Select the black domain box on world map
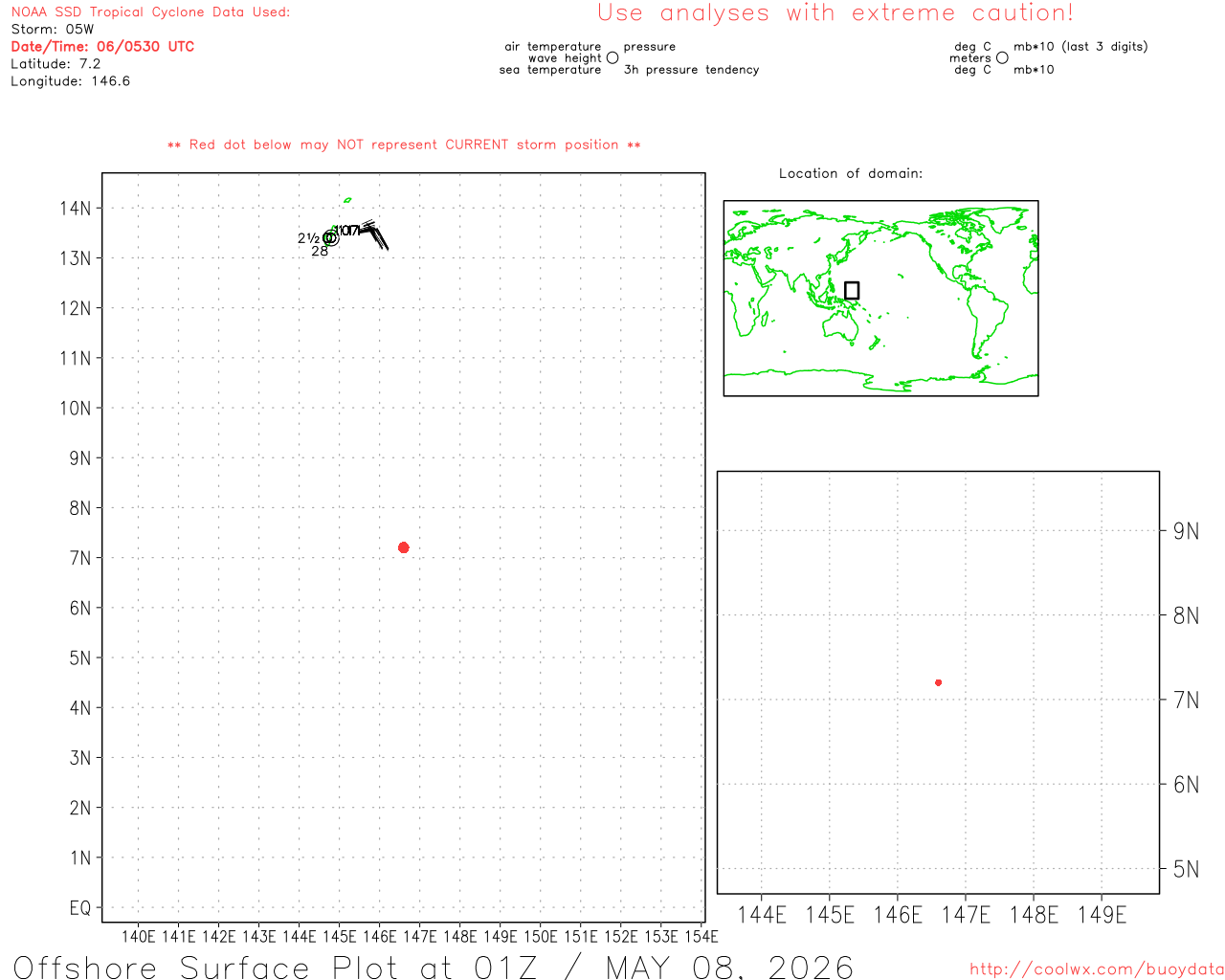The height and width of the screenshot is (980, 1225). coord(852,290)
